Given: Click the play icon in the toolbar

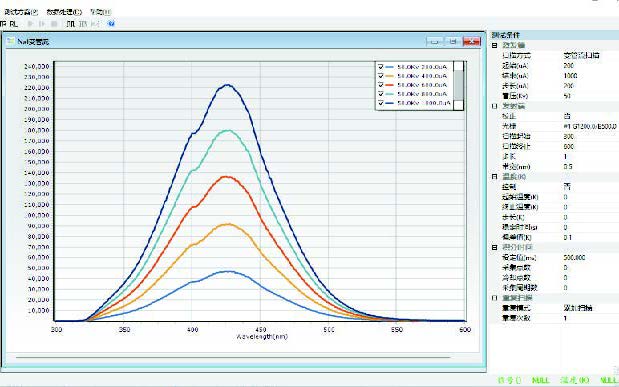Looking at the screenshot, I should tap(30, 24).
